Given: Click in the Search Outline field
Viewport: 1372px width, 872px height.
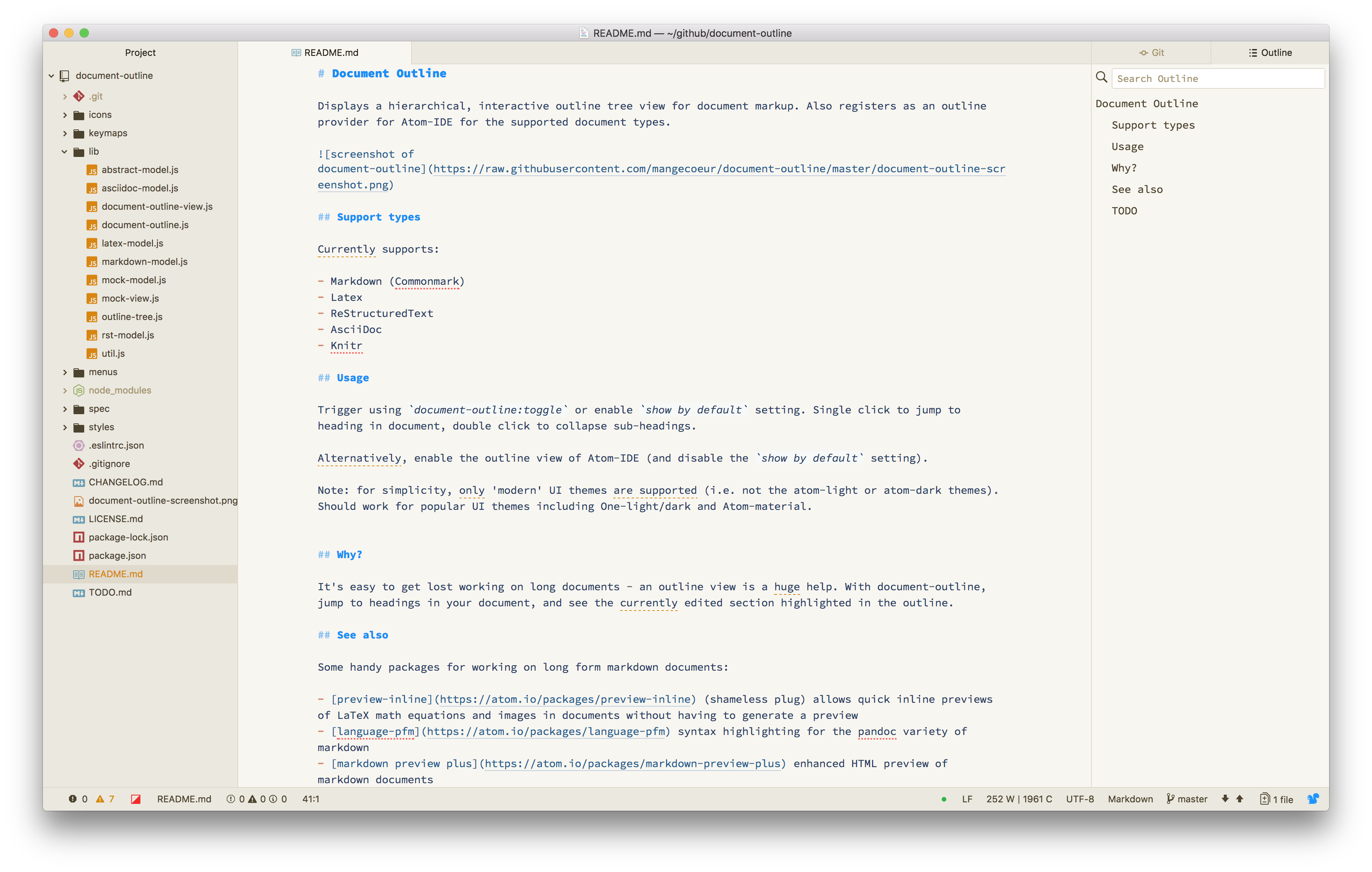Looking at the screenshot, I should pos(1218,78).
